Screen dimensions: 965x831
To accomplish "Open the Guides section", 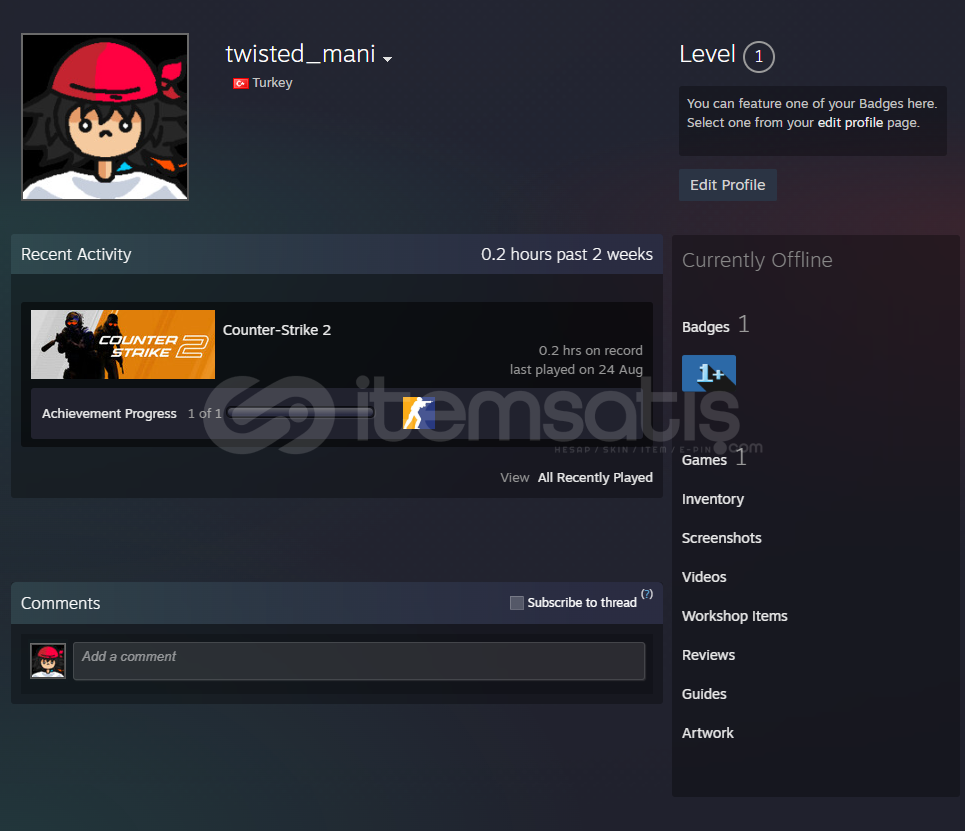I will pyautogui.click(x=704, y=694).
